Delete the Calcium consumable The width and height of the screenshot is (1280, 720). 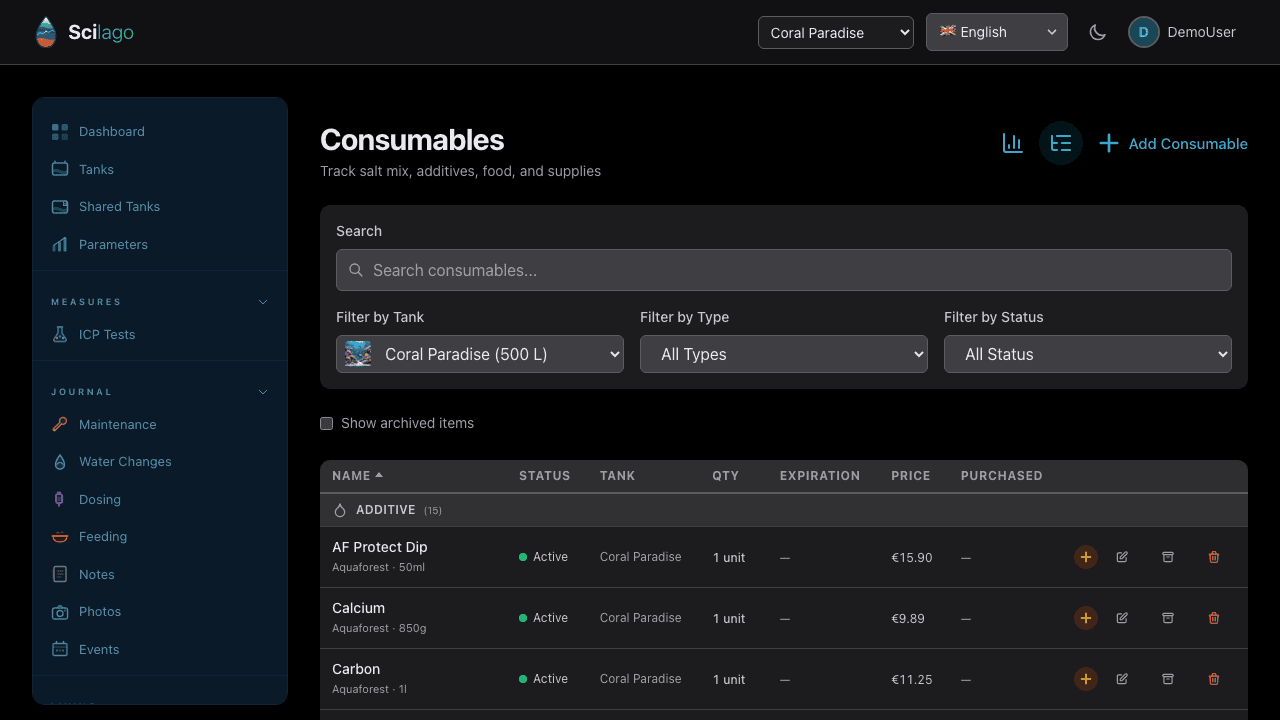pyautogui.click(x=1214, y=618)
